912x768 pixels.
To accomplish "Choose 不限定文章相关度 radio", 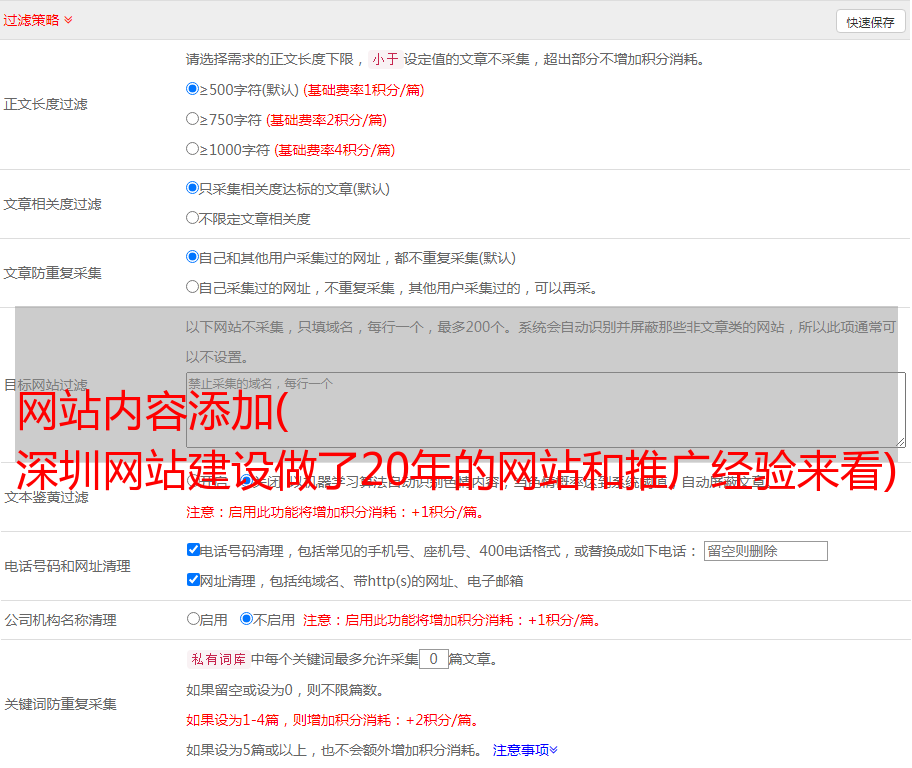I will [192, 218].
